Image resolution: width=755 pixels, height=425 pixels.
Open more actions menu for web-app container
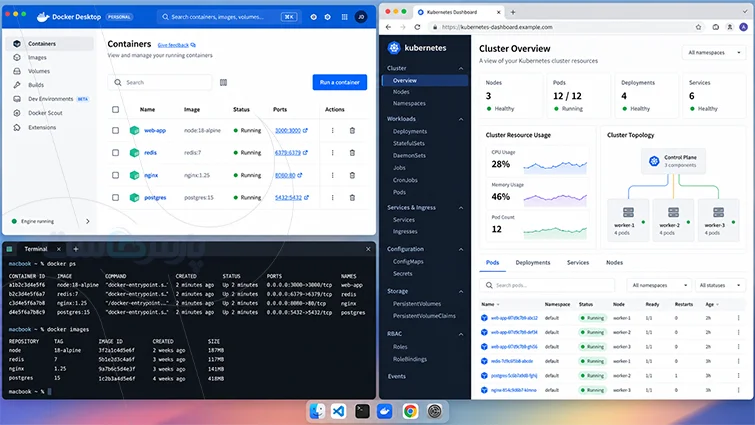point(332,130)
